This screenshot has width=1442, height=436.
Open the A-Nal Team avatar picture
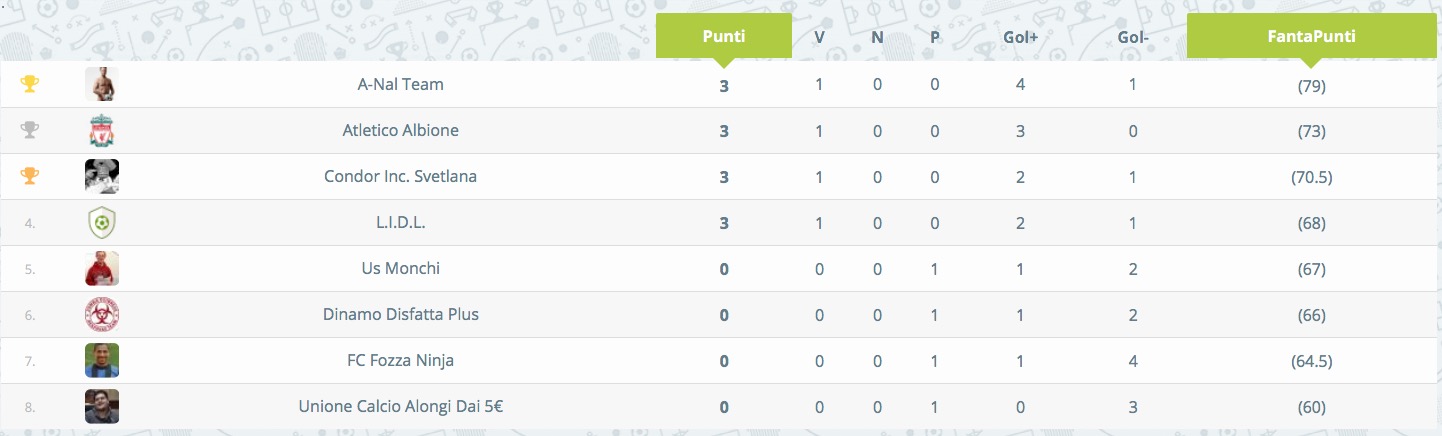(x=102, y=84)
